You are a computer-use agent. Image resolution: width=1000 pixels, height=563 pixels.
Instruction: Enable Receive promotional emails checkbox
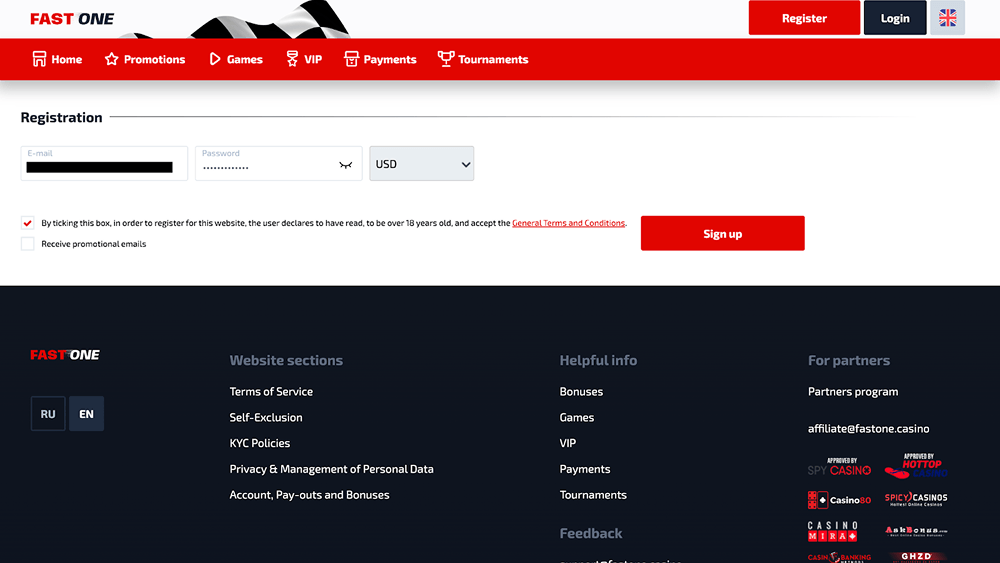28,244
